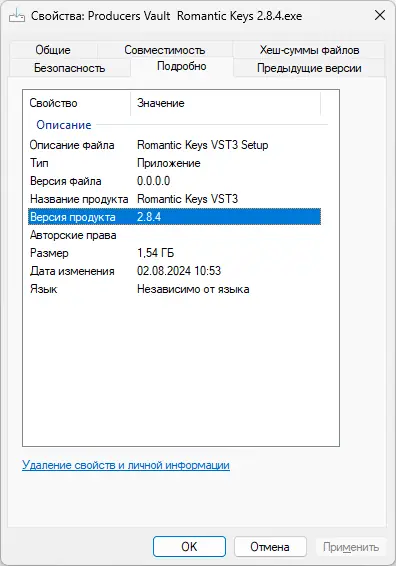Switch to the Безопасность tab
The height and width of the screenshot is (566, 396).
click(69, 68)
